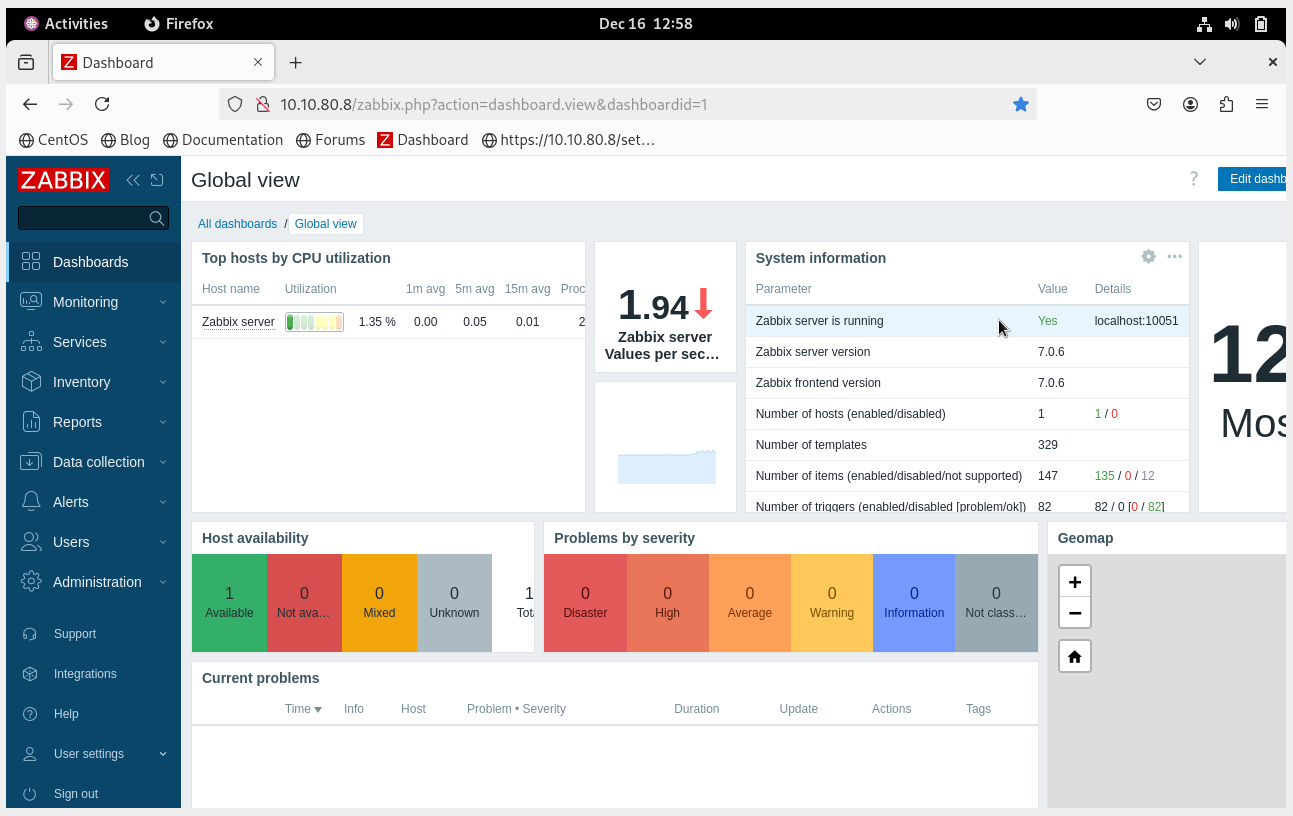
Task: Click the Services hierarchy icon
Action: tap(31, 341)
